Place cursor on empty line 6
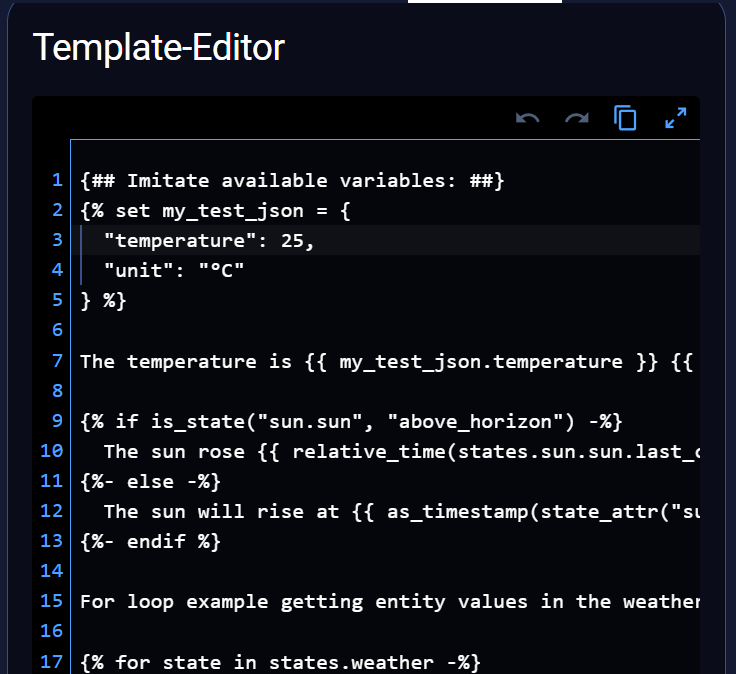Viewport: 736px width, 674px height. point(385,331)
